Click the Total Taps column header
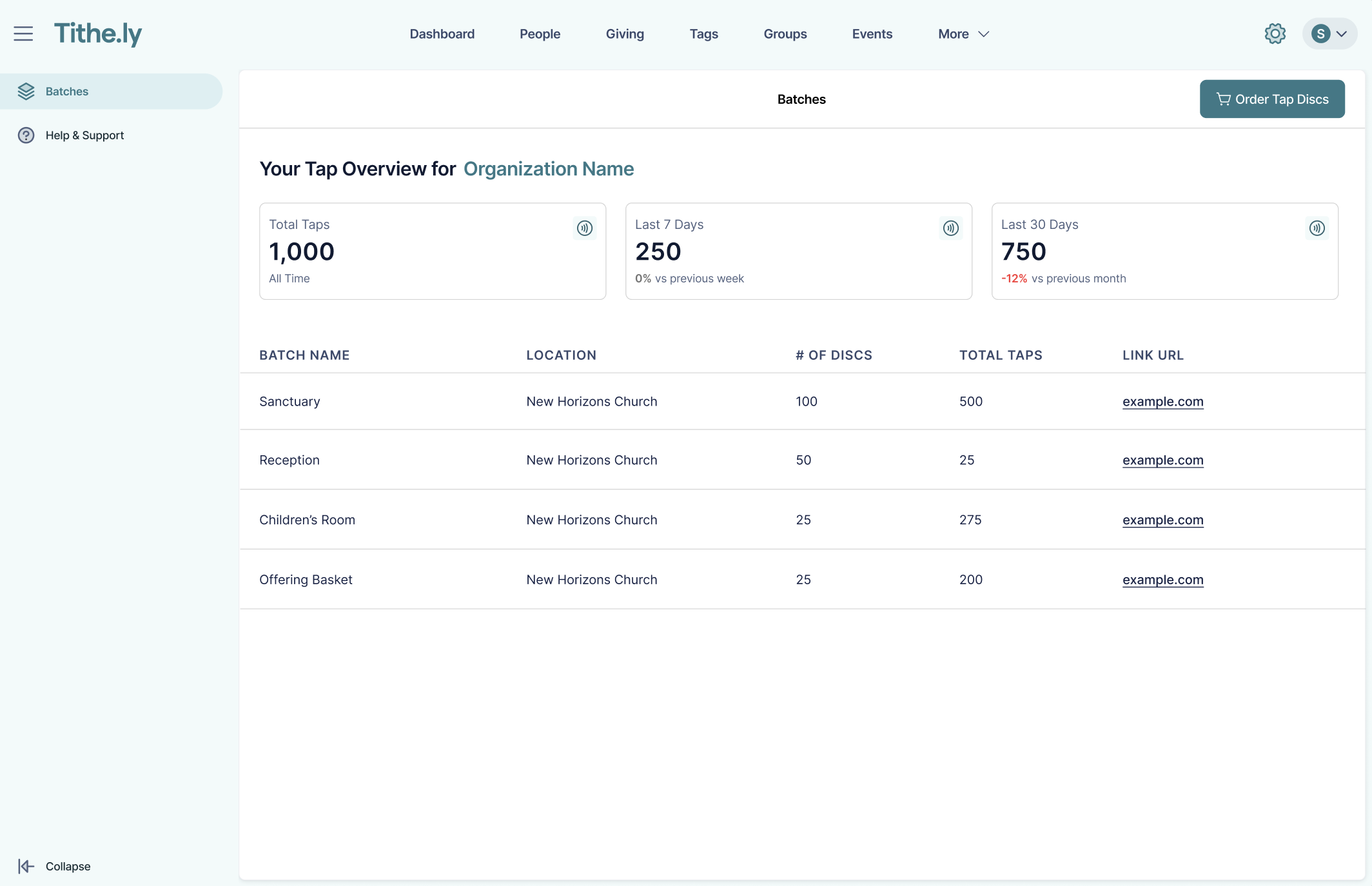Image resolution: width=1372 pixels, height=886 pixels. click(1000, 355)
